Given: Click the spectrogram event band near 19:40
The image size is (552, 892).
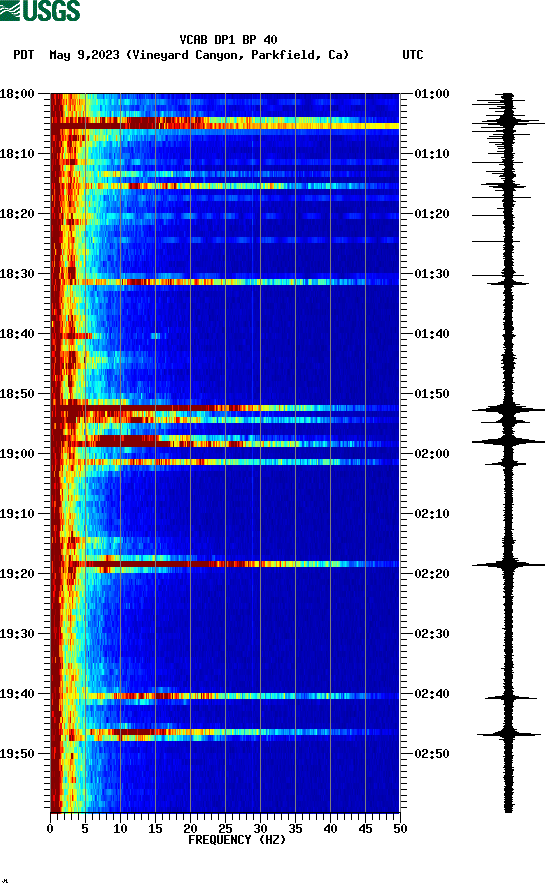Looking at the screenshot, I should tap(225, 696).
